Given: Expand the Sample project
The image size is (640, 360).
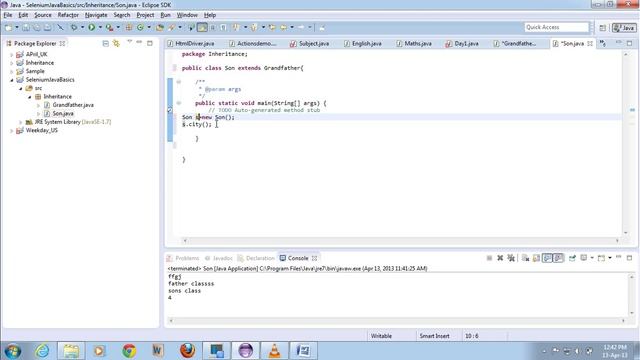Looking at the screenshot, I should pos(11,71).
